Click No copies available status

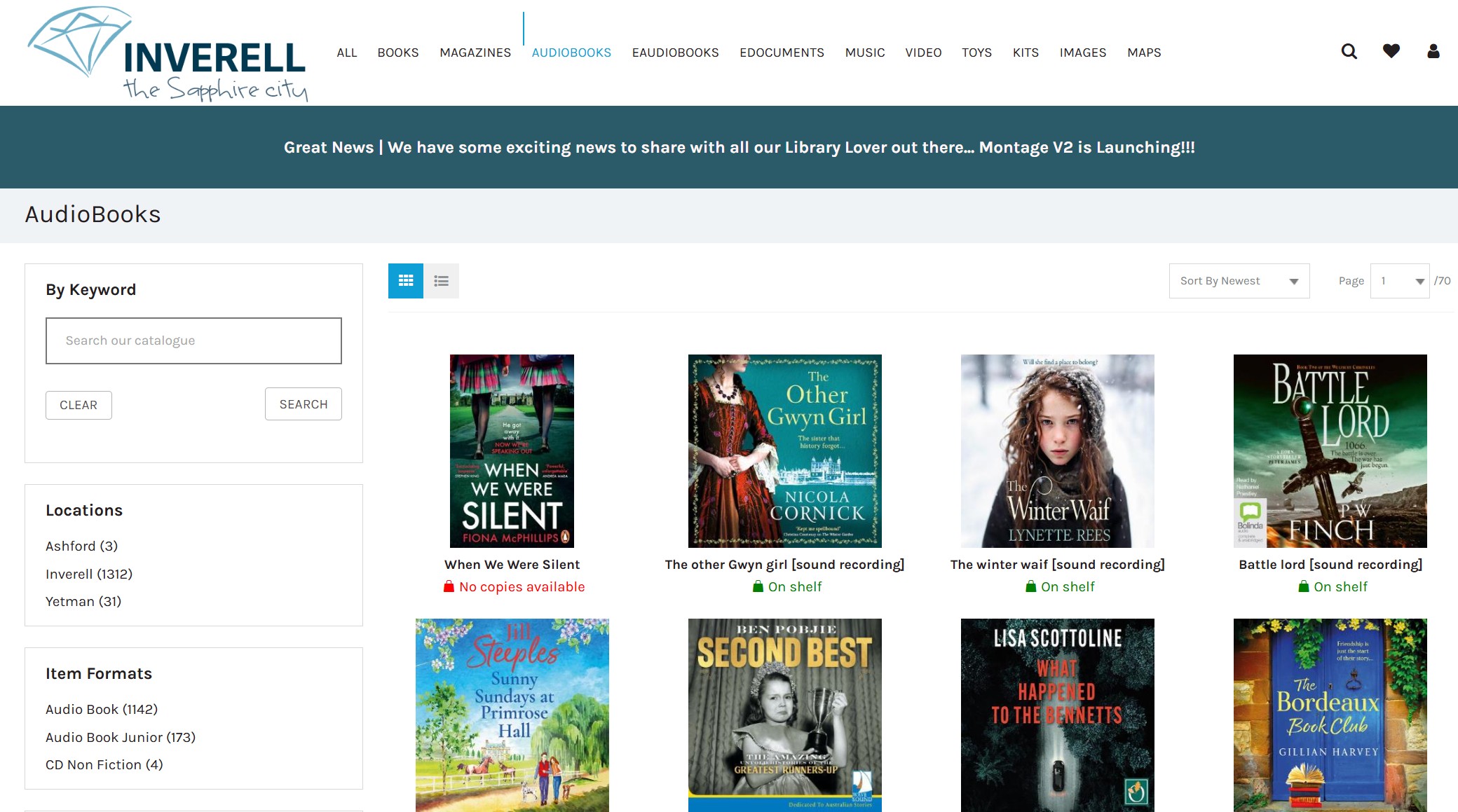coord(514,587)
